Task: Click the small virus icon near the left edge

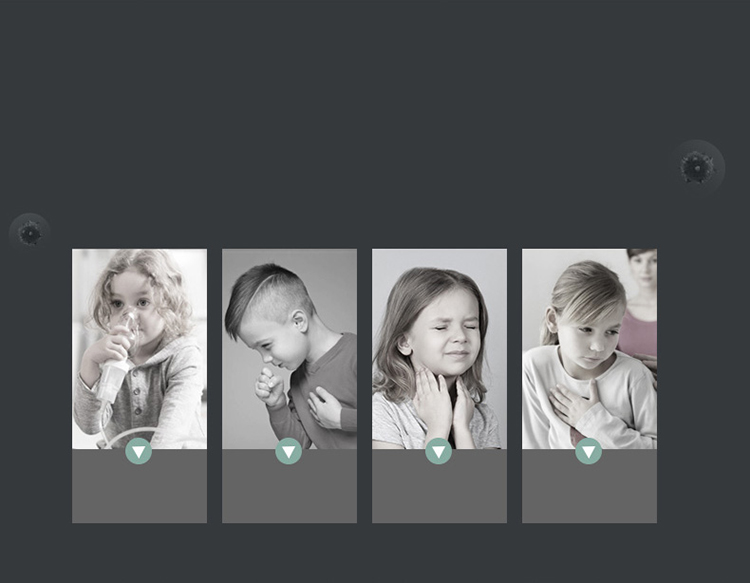Action: 30,232
